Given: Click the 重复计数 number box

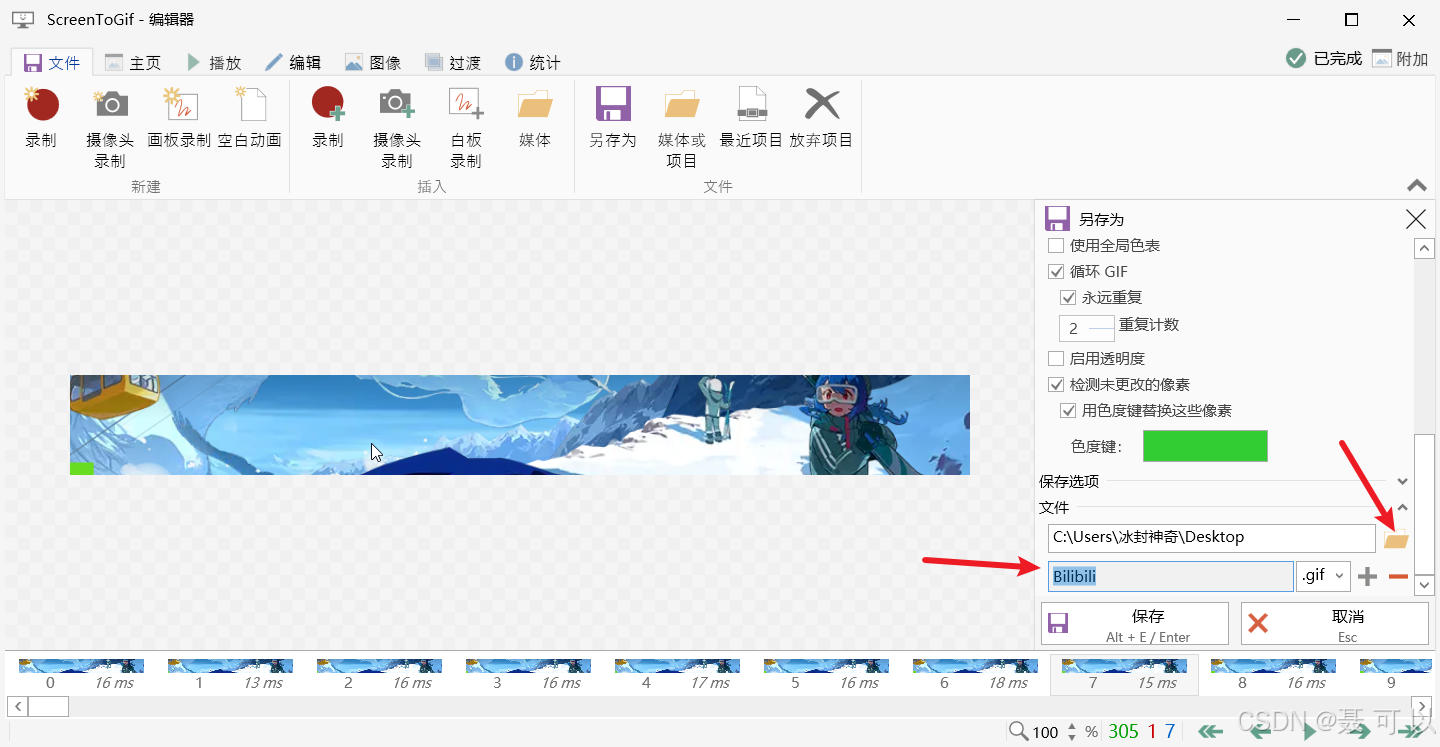Looking at the screenshot, I should click(x=1087, y=328).
